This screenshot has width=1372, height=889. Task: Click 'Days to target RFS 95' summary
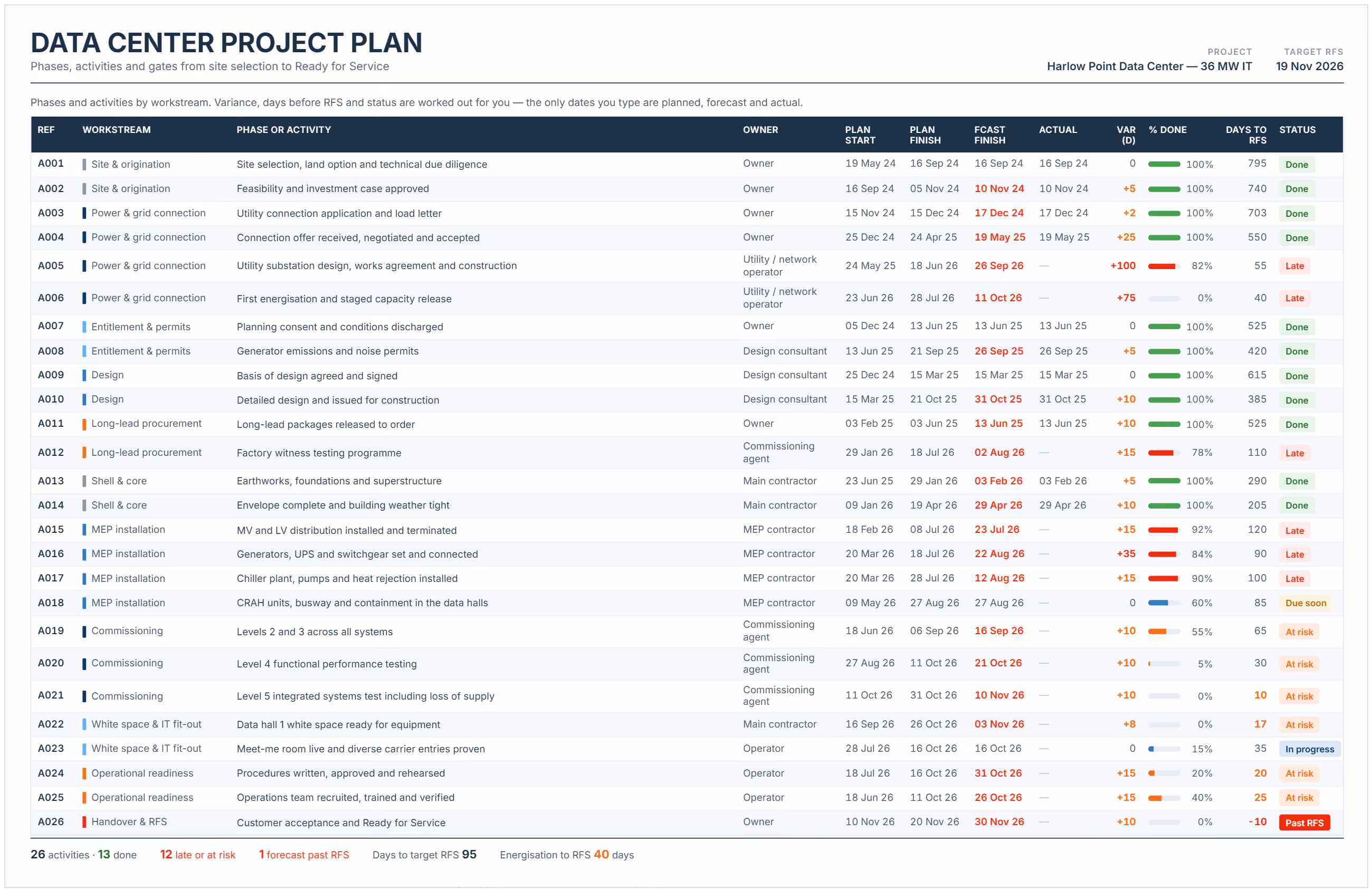click(424, 855)
